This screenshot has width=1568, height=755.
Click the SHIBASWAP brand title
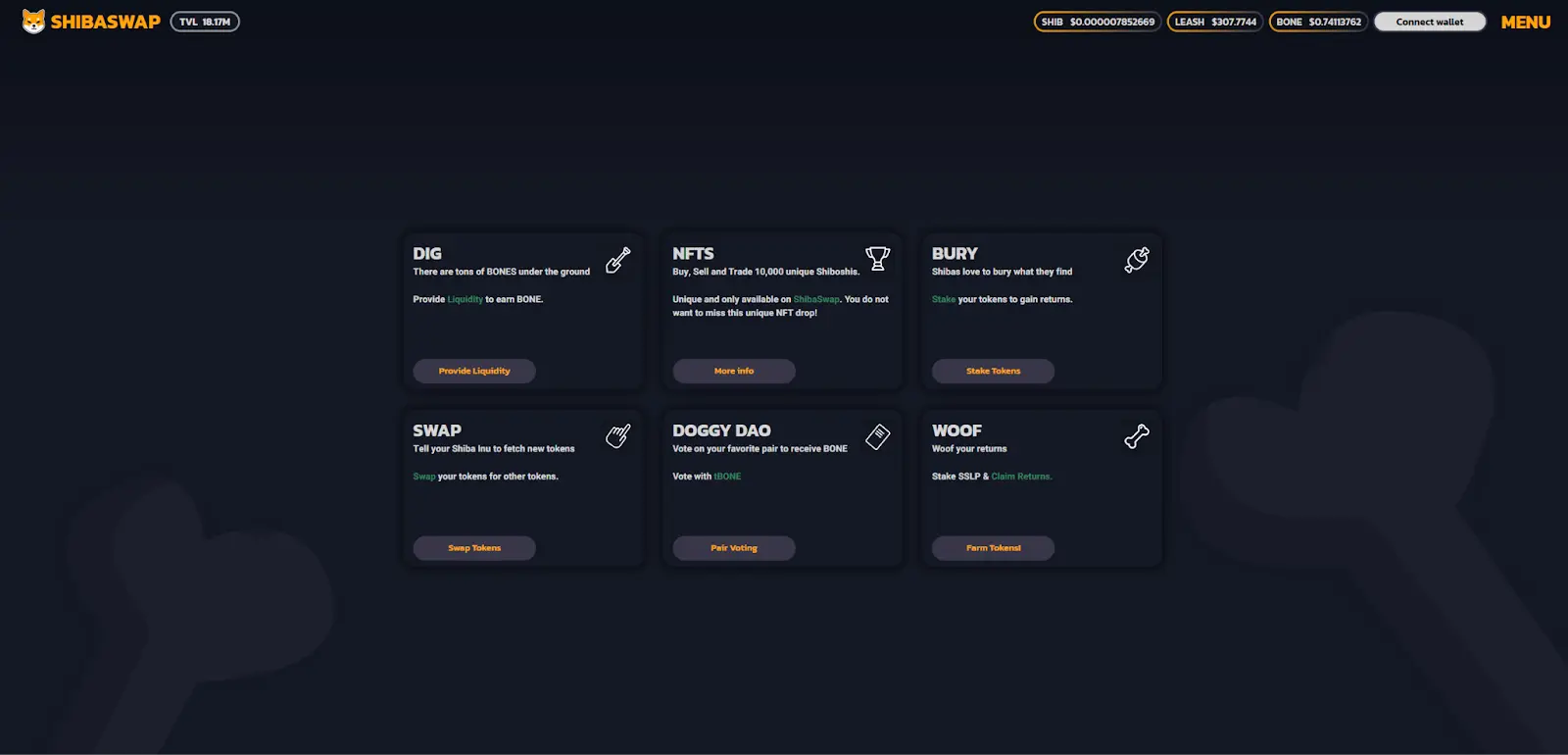coord(106,22)
